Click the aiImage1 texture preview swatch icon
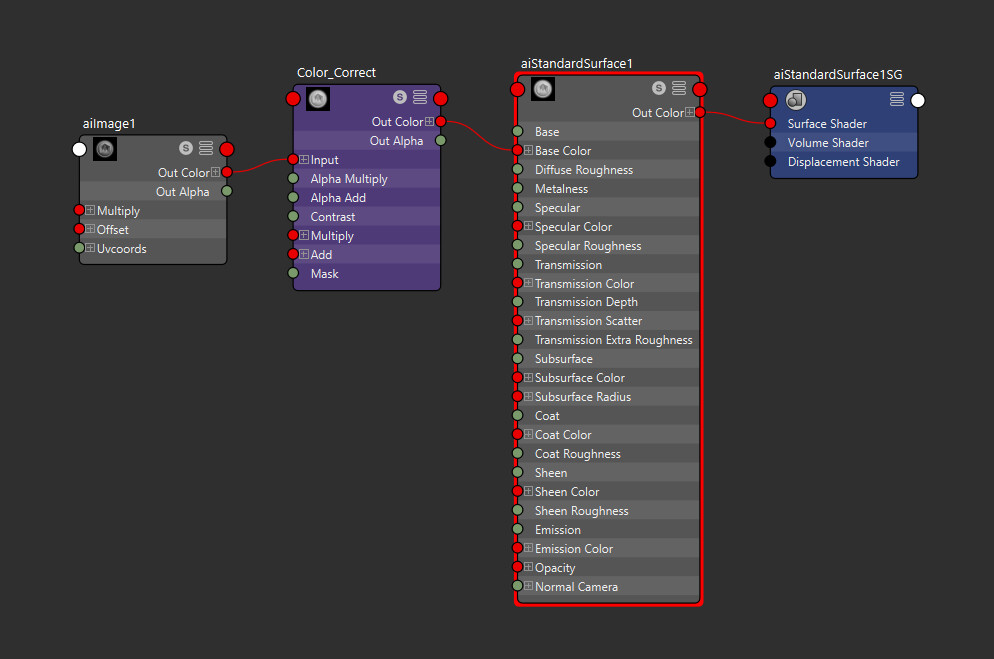 pos(104,148)
